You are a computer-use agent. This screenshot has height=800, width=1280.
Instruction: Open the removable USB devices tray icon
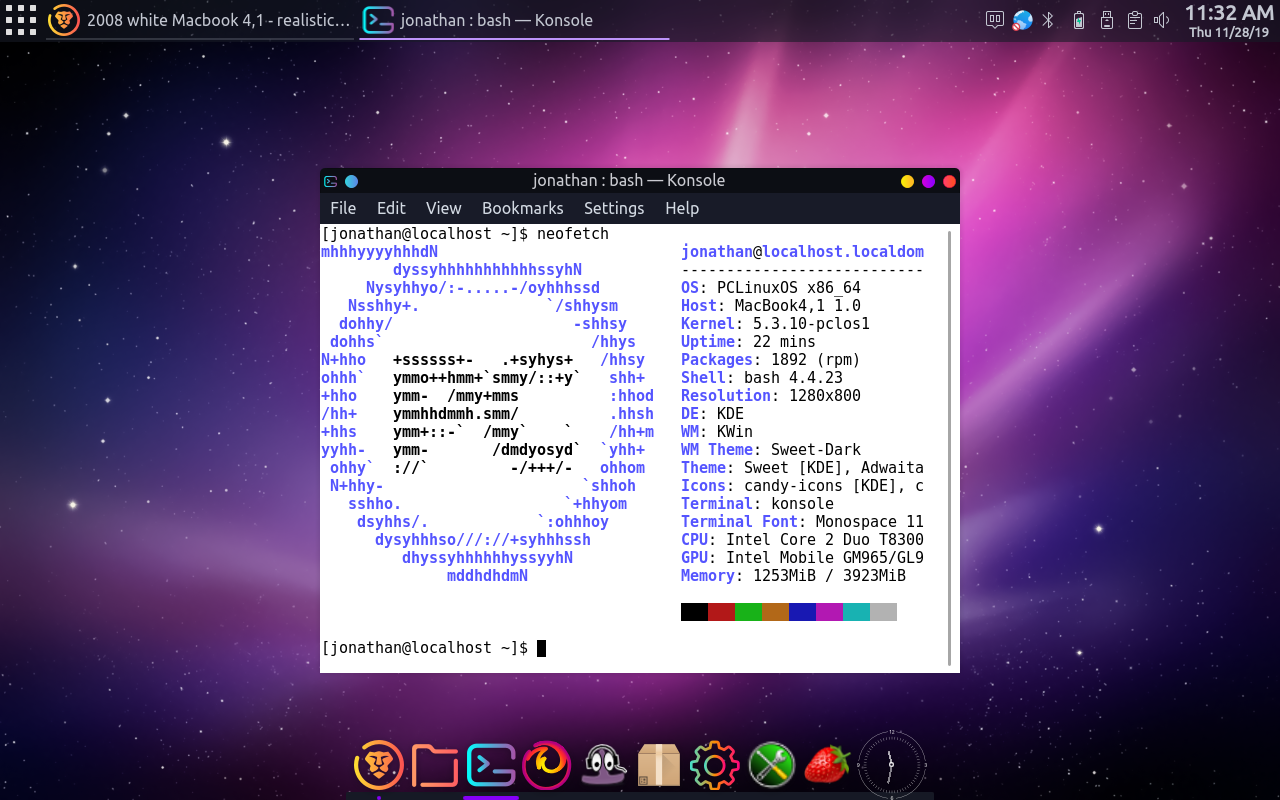(1107, 19)
